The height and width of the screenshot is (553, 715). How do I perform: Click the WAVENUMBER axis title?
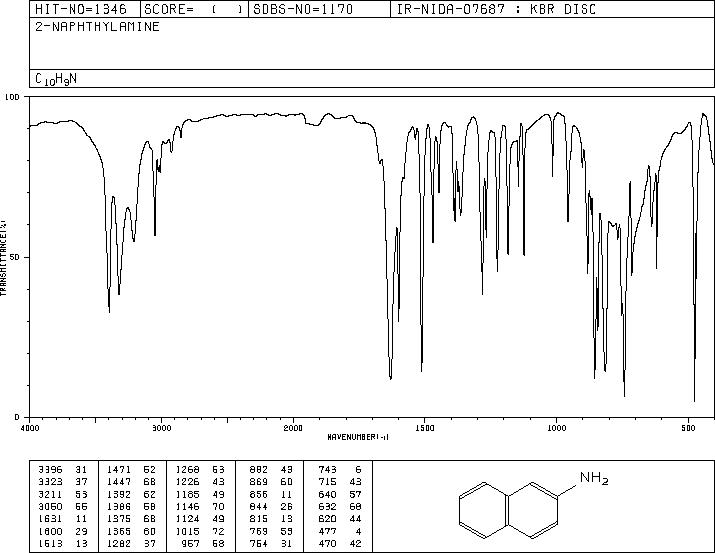pos(358,437)
